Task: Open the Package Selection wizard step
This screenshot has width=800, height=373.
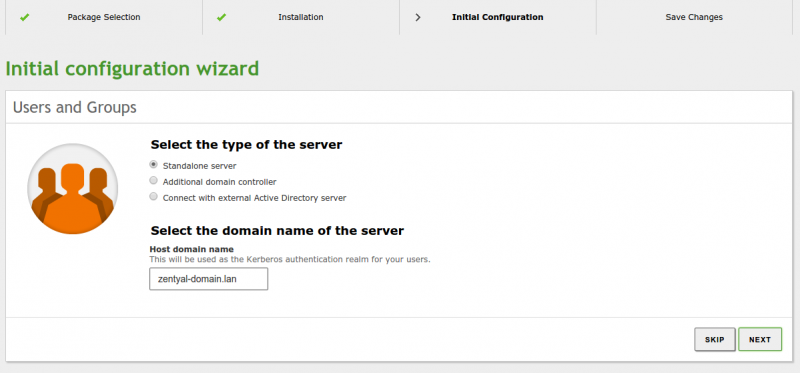Action: click(104, 17)
